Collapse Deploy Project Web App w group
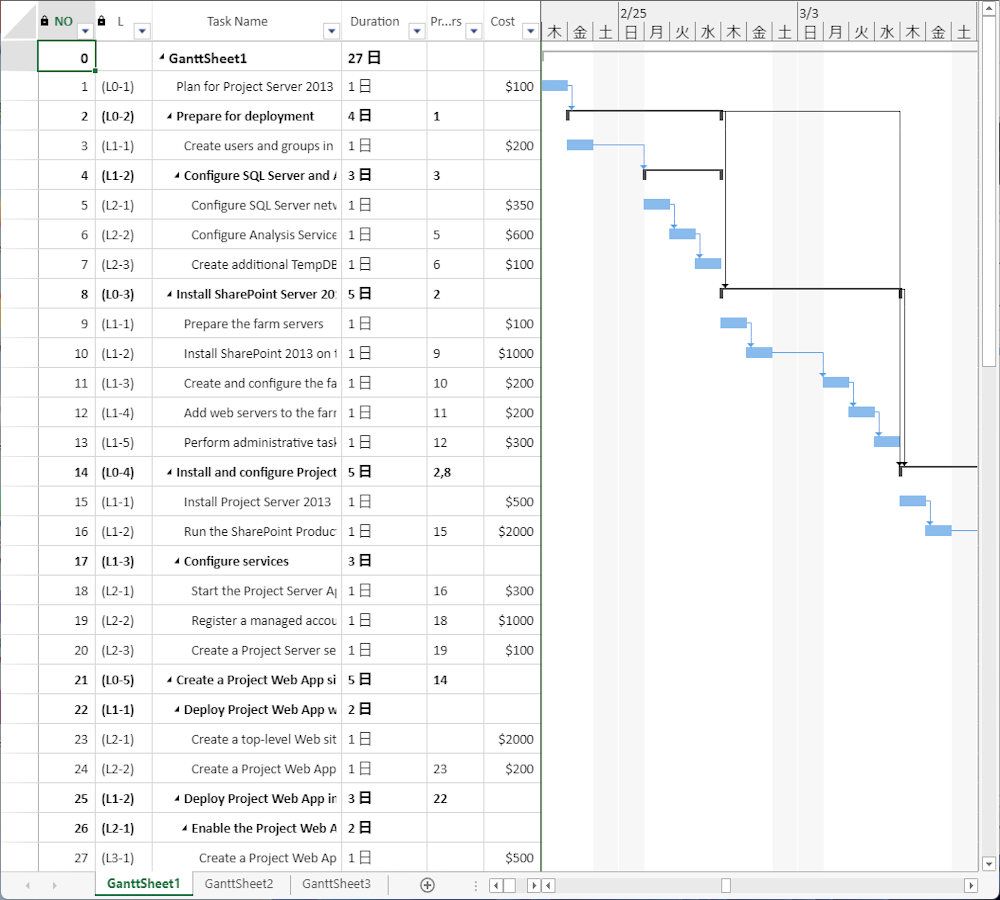Viewport: 1000px width, 900px height. click(x=177, y=709)
